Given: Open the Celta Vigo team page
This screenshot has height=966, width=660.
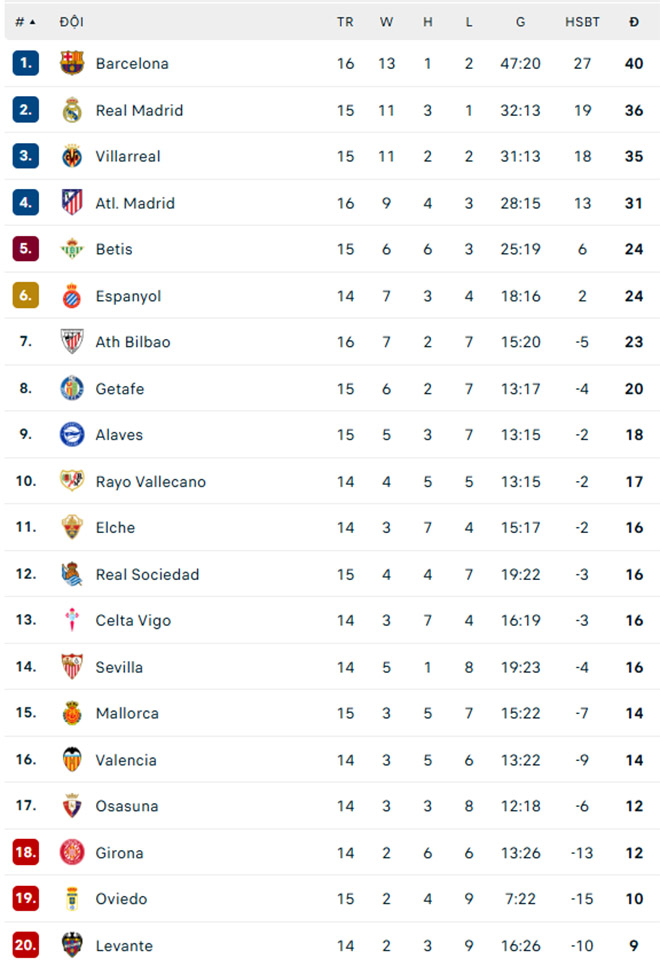Looking at the screenshot, I should coord(132,621).
